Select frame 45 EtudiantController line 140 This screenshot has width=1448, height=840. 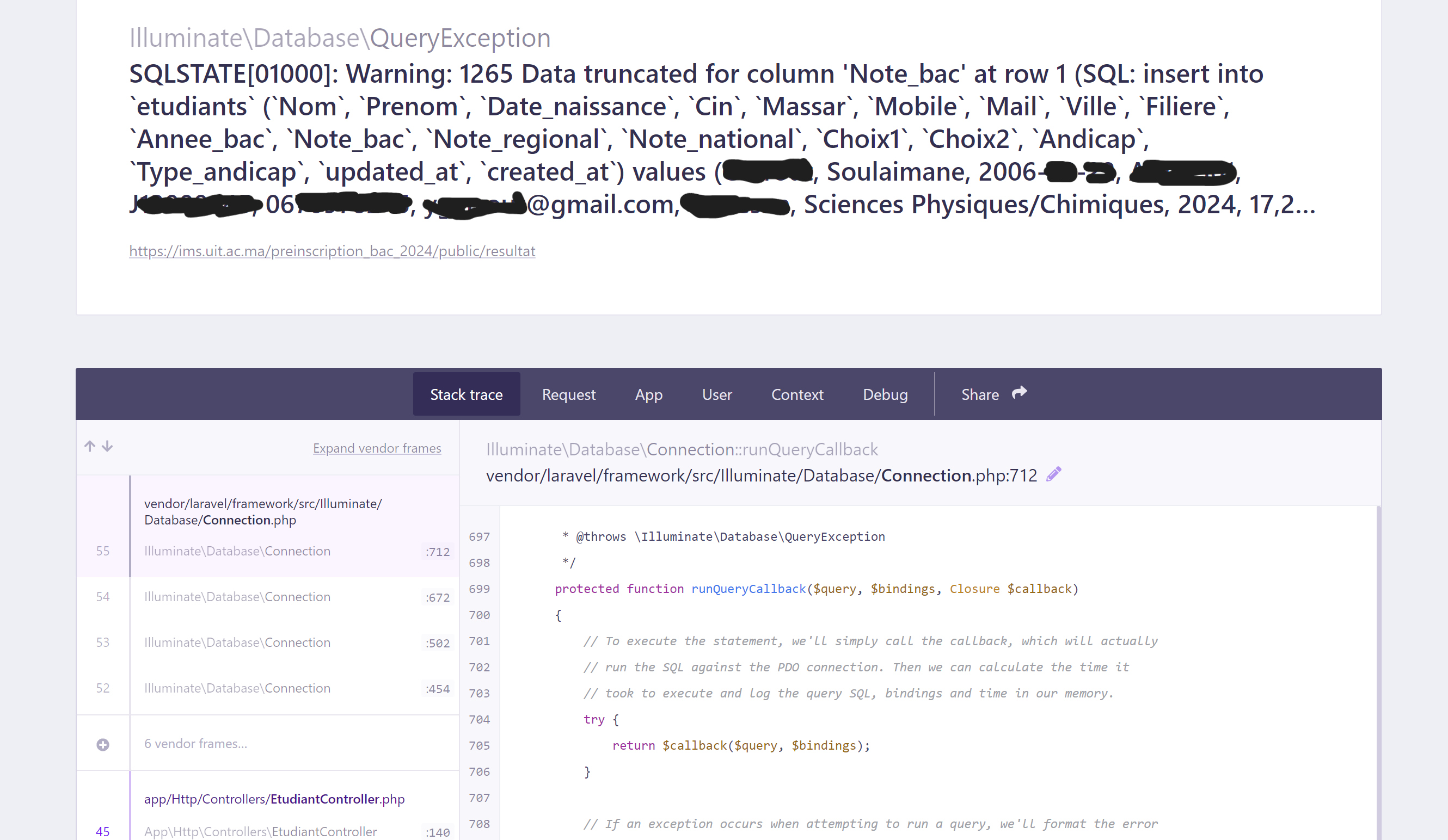pyautogui.click(x=268, y=831)
